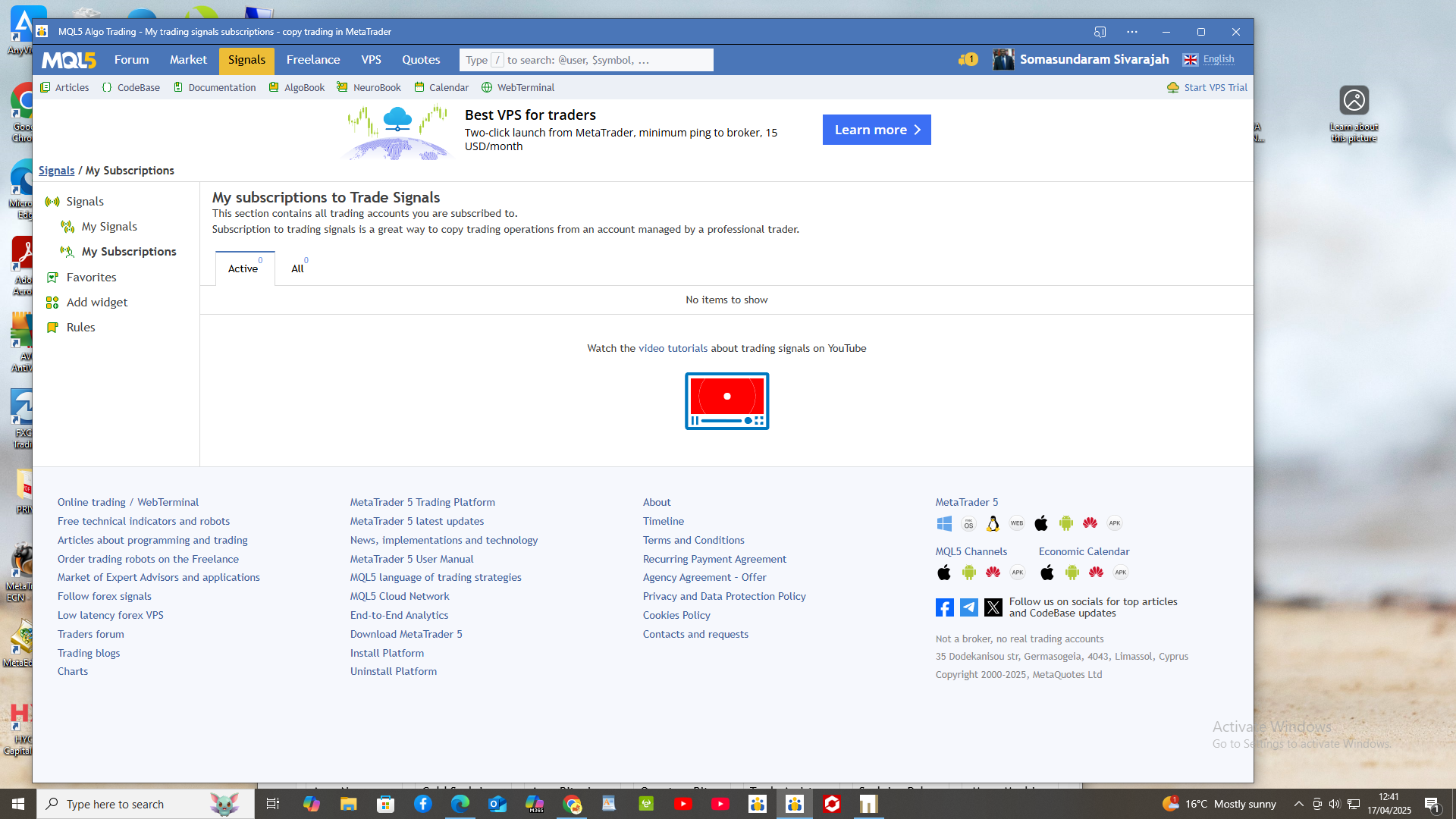Open the MQL5 X (Twitter) icon
1456x819 pixels.
click(993, 607)
